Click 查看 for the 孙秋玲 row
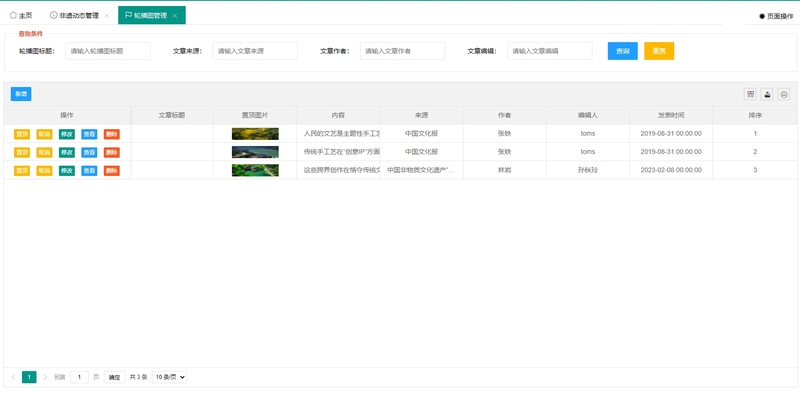This screenshot has height=394, width=800. pos(89,170)
